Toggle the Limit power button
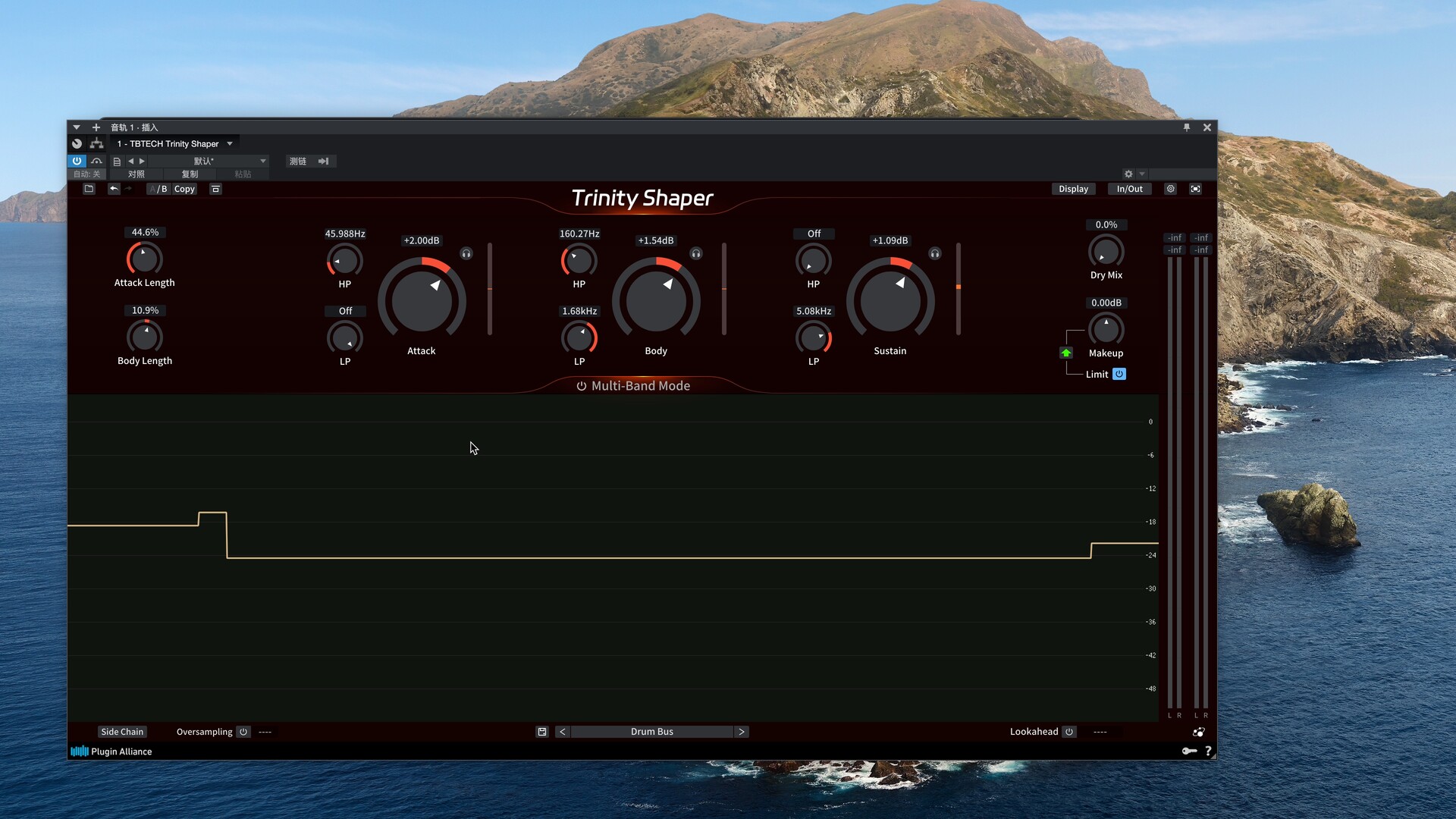1456x819 pixels. [1119, 374]
